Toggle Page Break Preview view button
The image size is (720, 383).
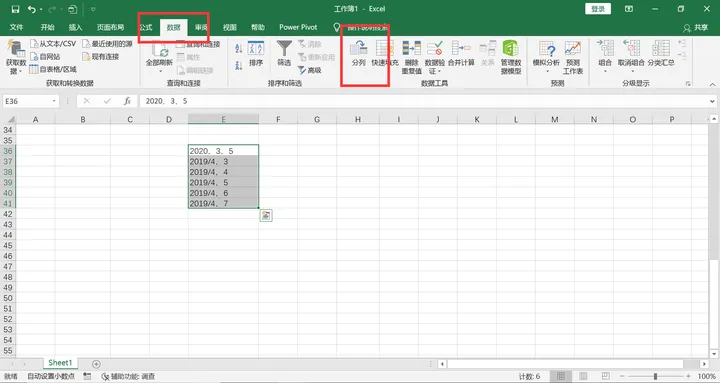(x=606, y=376)
